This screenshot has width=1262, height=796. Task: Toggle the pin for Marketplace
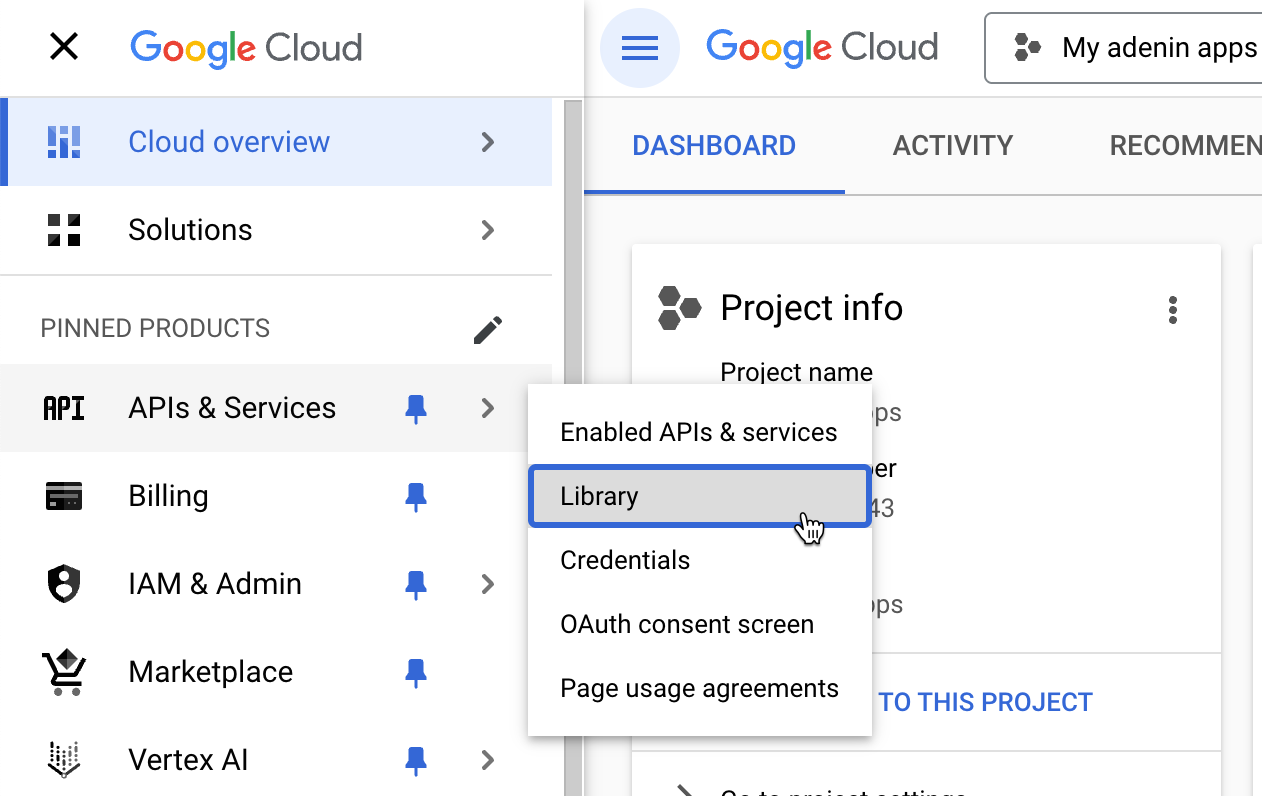tap(416, 672)
